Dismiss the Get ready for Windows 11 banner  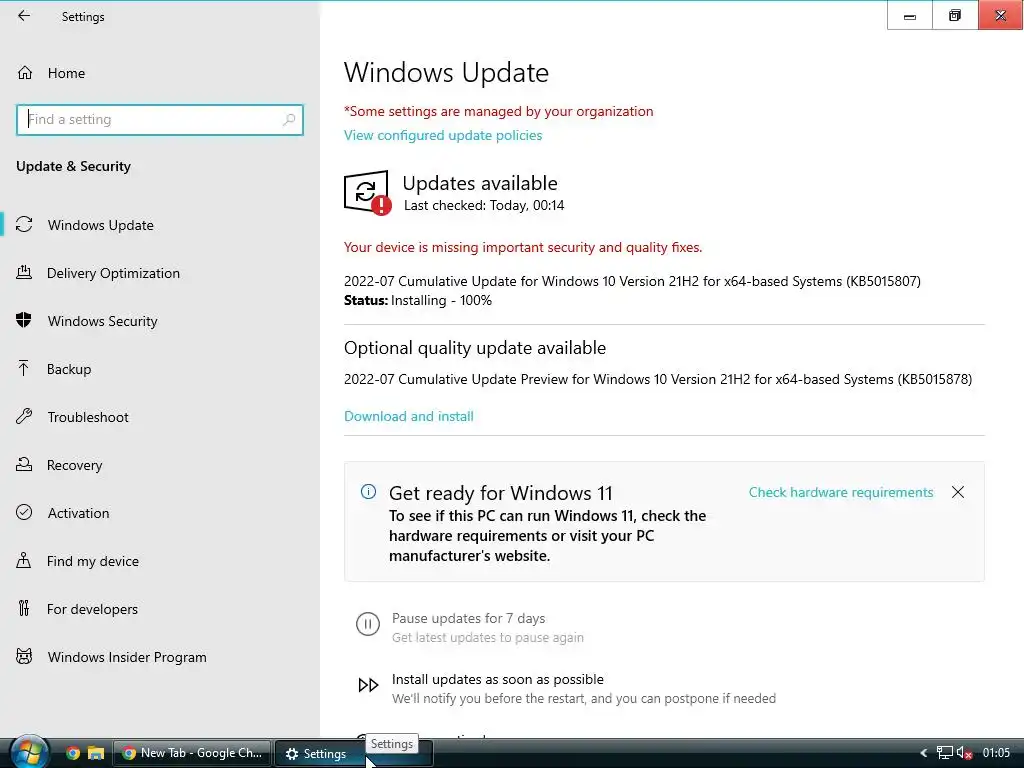click(957, 492)
